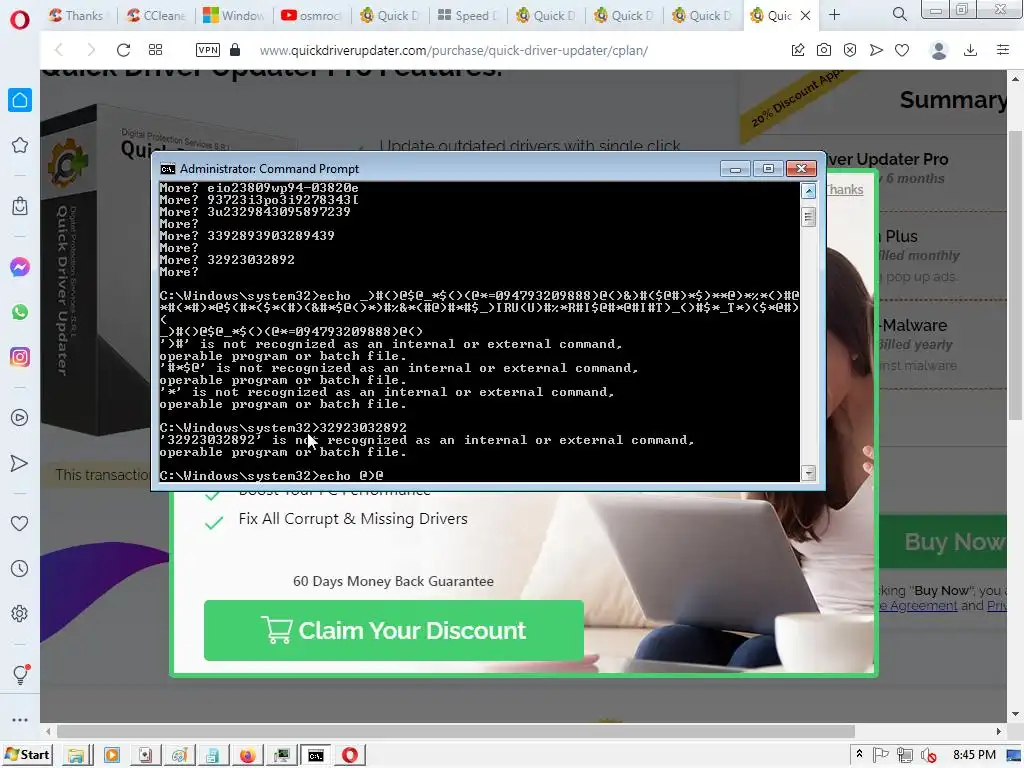Minimize the Command Prompt window
This screenshot has height=768, width=1024.
[735, 169]
